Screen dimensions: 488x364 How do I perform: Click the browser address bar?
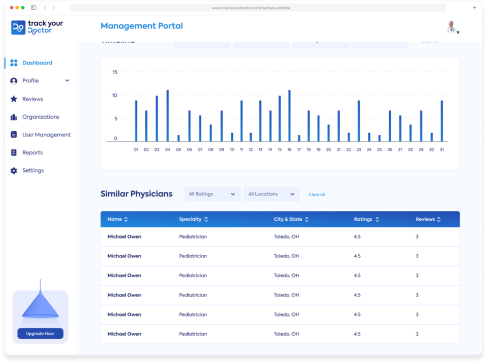258,8
